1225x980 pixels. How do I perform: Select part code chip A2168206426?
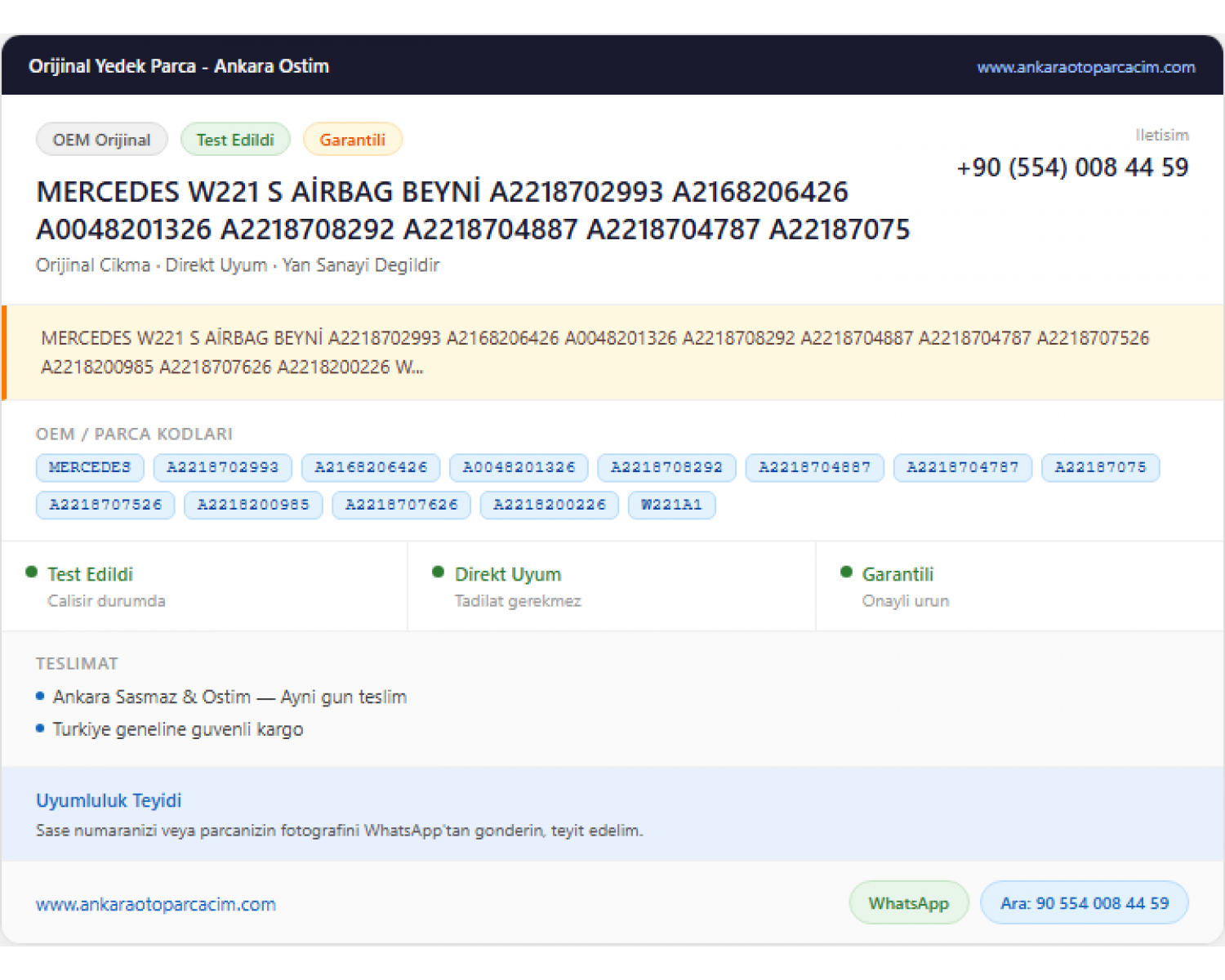371,468
